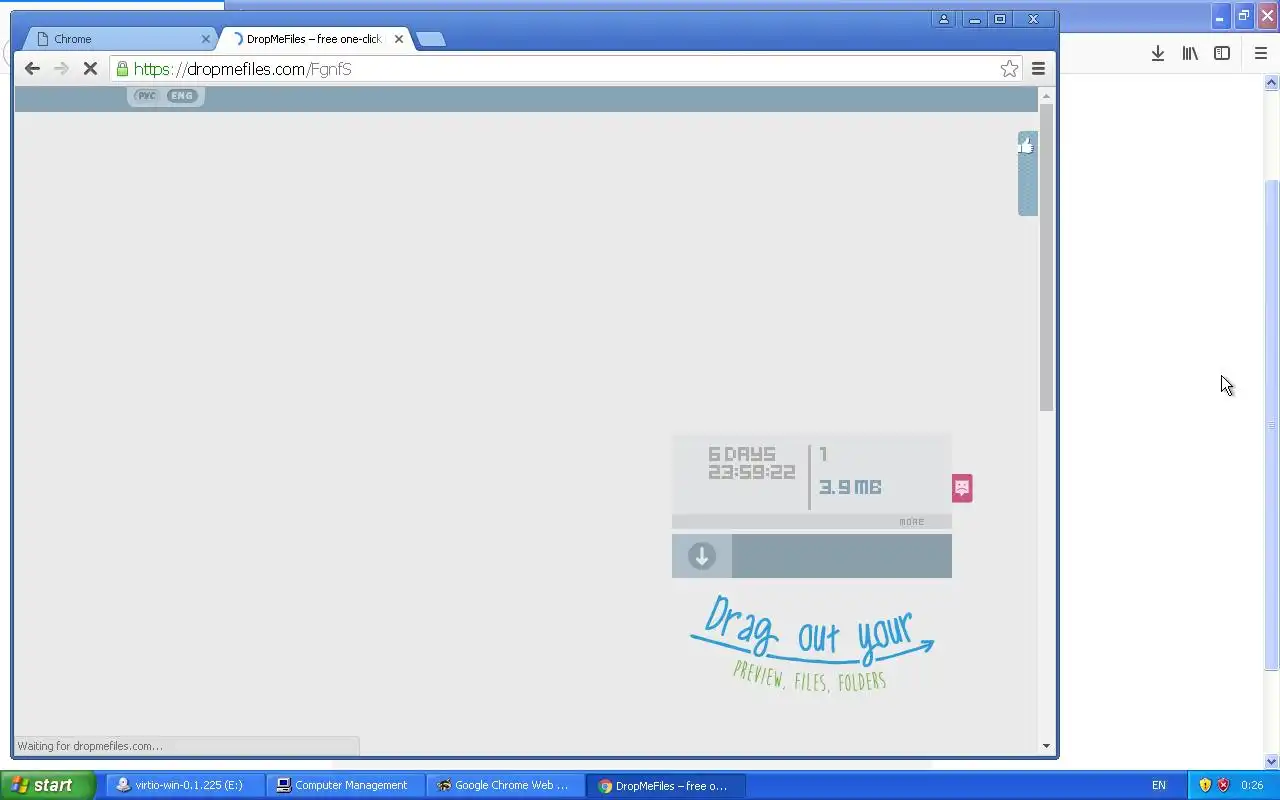Open the Chrome hamburger menu
The image size is (1280, 800).
pos(1038,69)
